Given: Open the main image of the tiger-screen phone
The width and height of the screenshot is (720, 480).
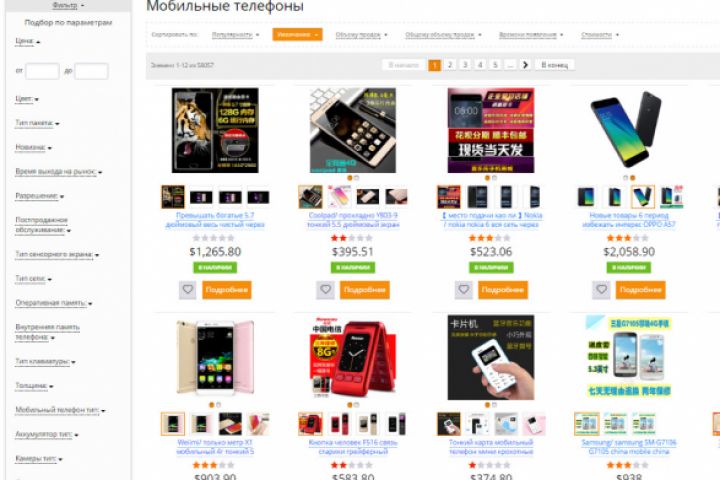Looking at the screenshot, I should pyautogui.click(x=215, y=130).
